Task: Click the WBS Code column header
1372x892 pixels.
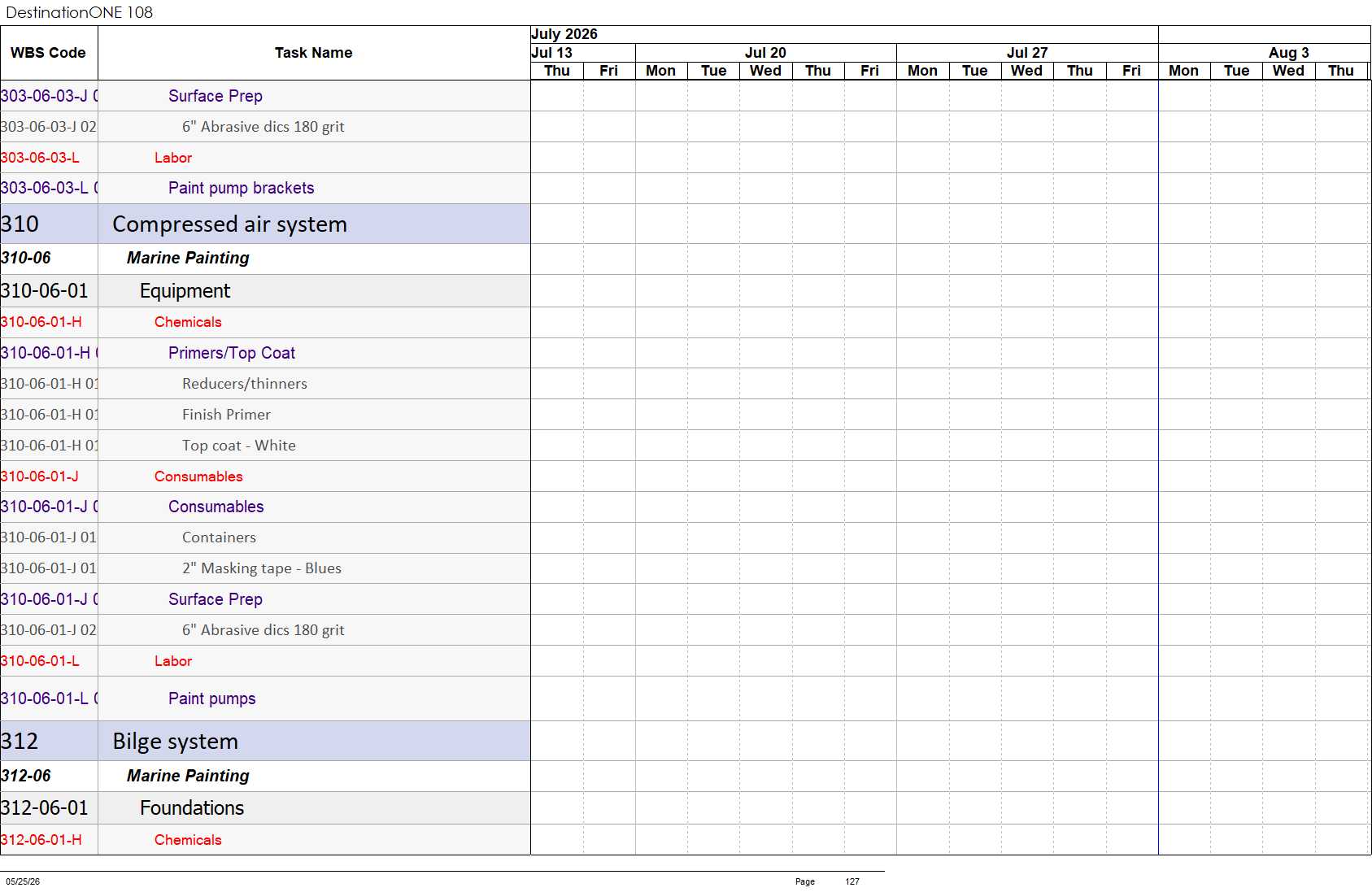Action: pos(49,53)
